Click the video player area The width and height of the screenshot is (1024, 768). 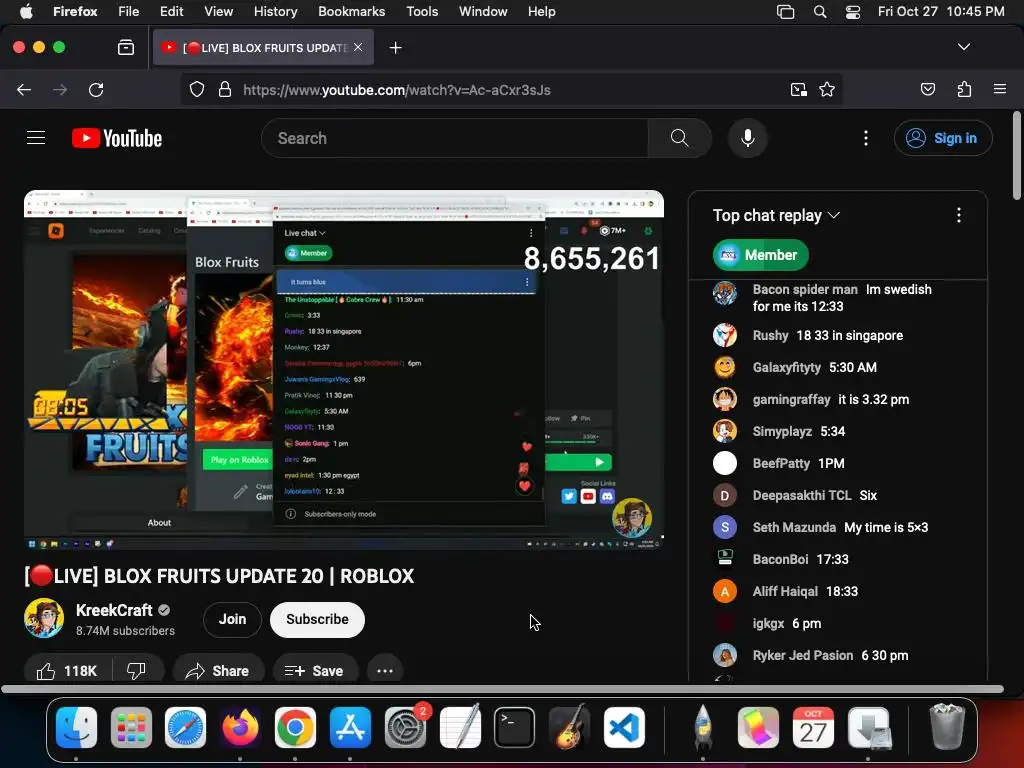[344, 370]
